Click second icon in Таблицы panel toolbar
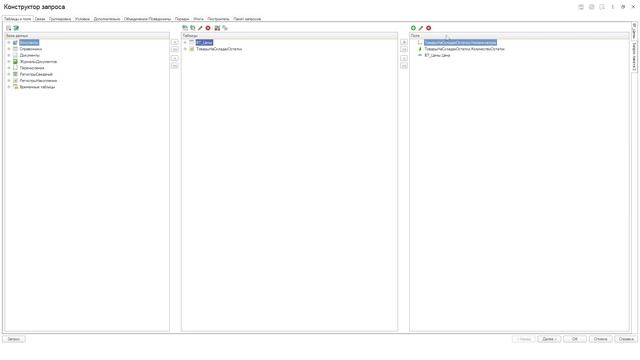640x360 pixels. 193,28
